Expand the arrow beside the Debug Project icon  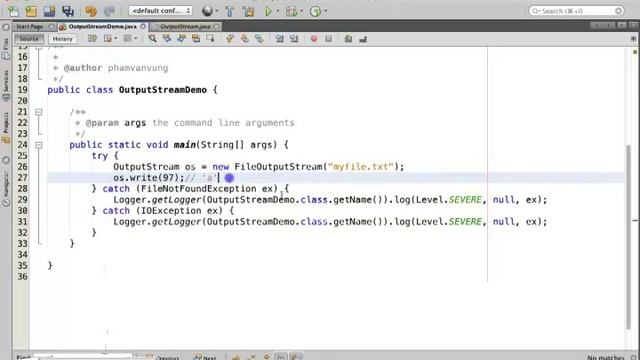coord(302,11)
